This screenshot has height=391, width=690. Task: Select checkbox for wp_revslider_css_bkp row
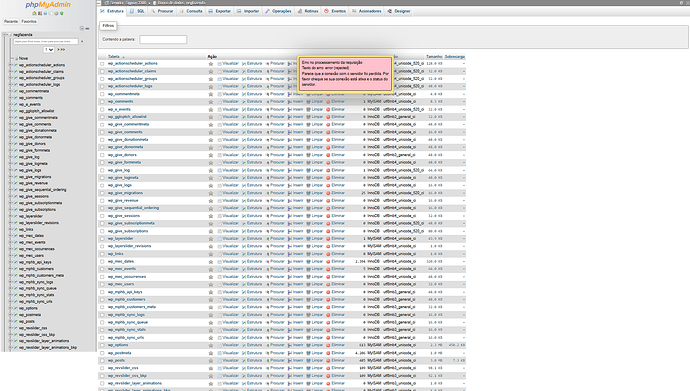[102, 376]
